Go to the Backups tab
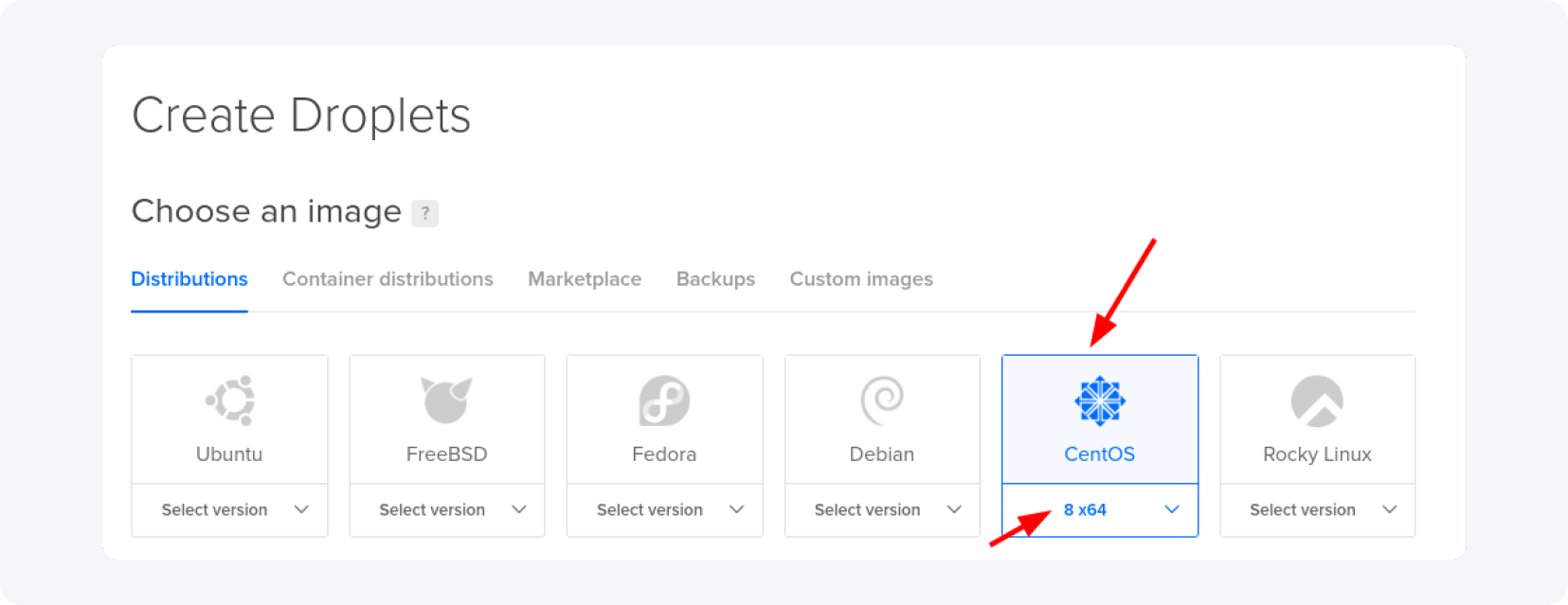 tap(715, 279)
